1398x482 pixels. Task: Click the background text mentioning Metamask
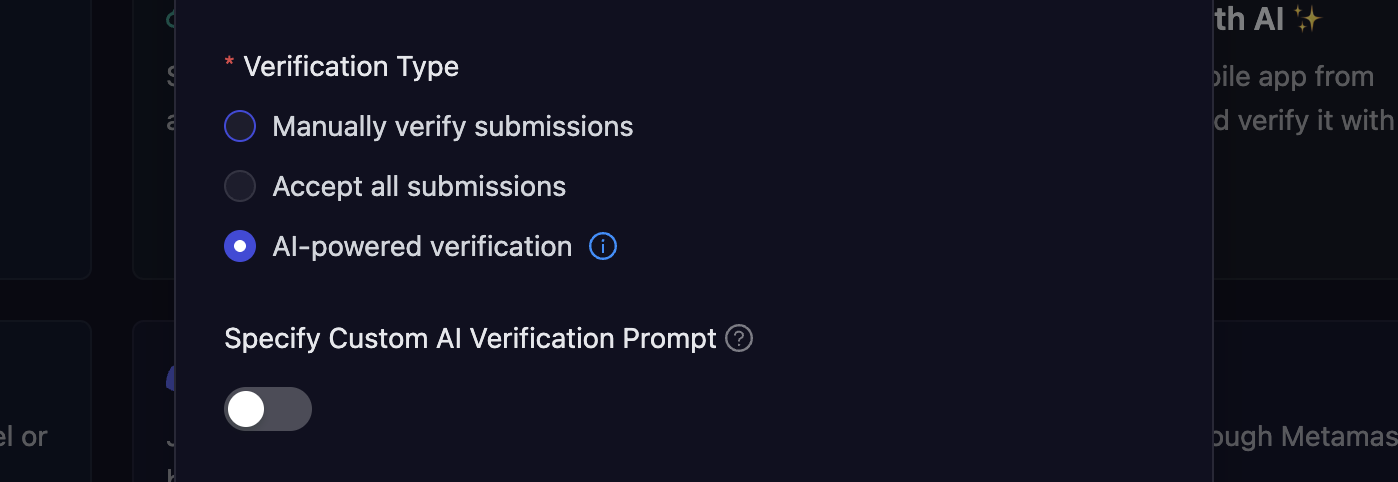click(x=1304, y=437)
